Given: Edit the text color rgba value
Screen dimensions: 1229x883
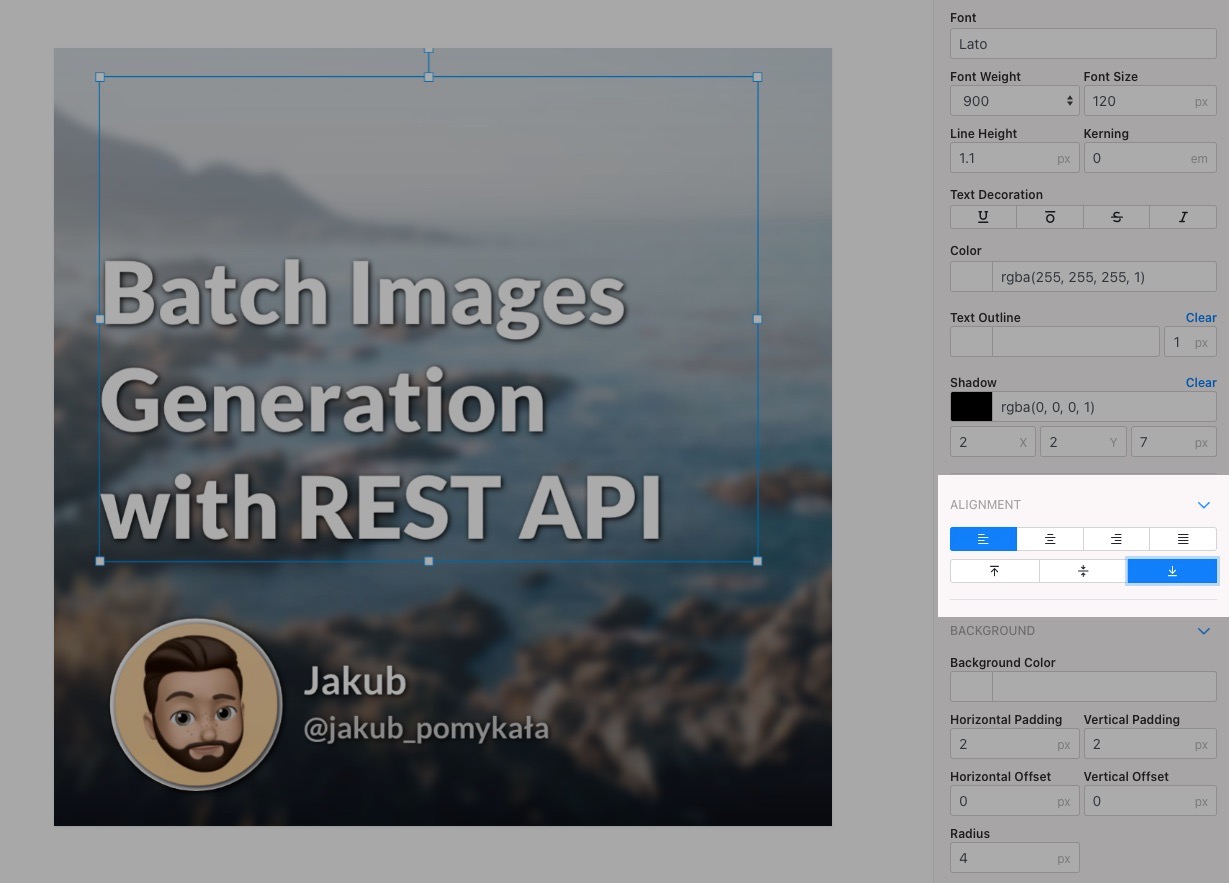Looking at the screenshot, I should (1104, 277).
